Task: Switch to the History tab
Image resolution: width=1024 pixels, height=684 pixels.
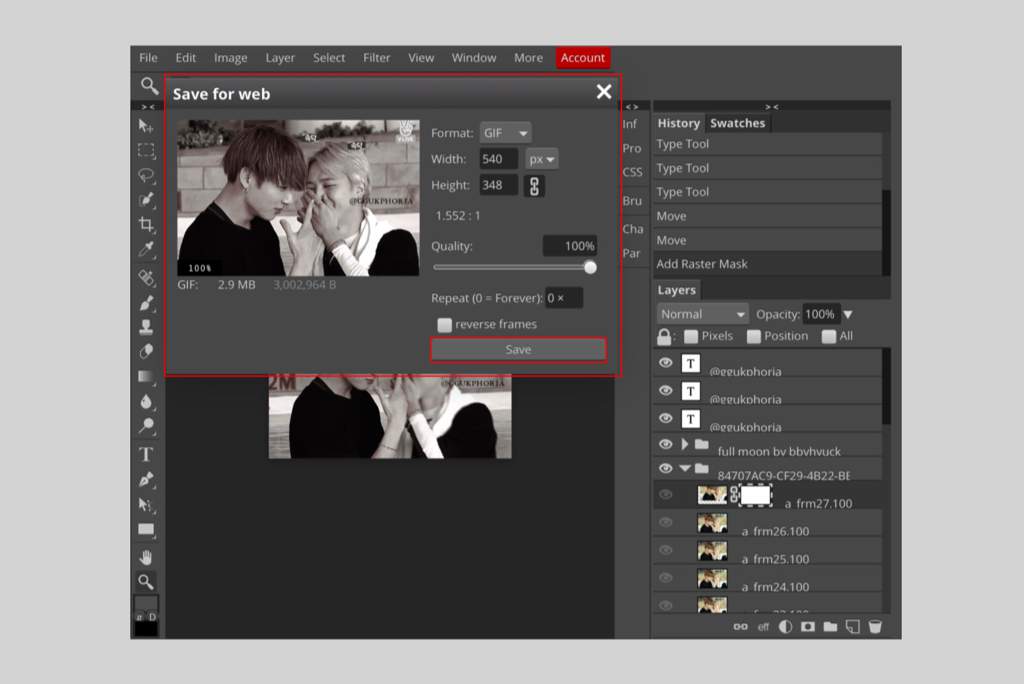Action: click(679, 123)
